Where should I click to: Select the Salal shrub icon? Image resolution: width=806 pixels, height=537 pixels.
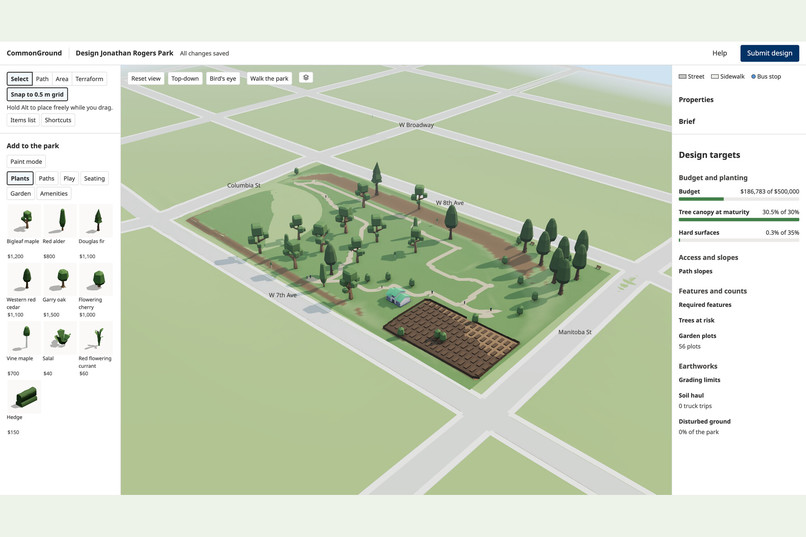point(60,338)
